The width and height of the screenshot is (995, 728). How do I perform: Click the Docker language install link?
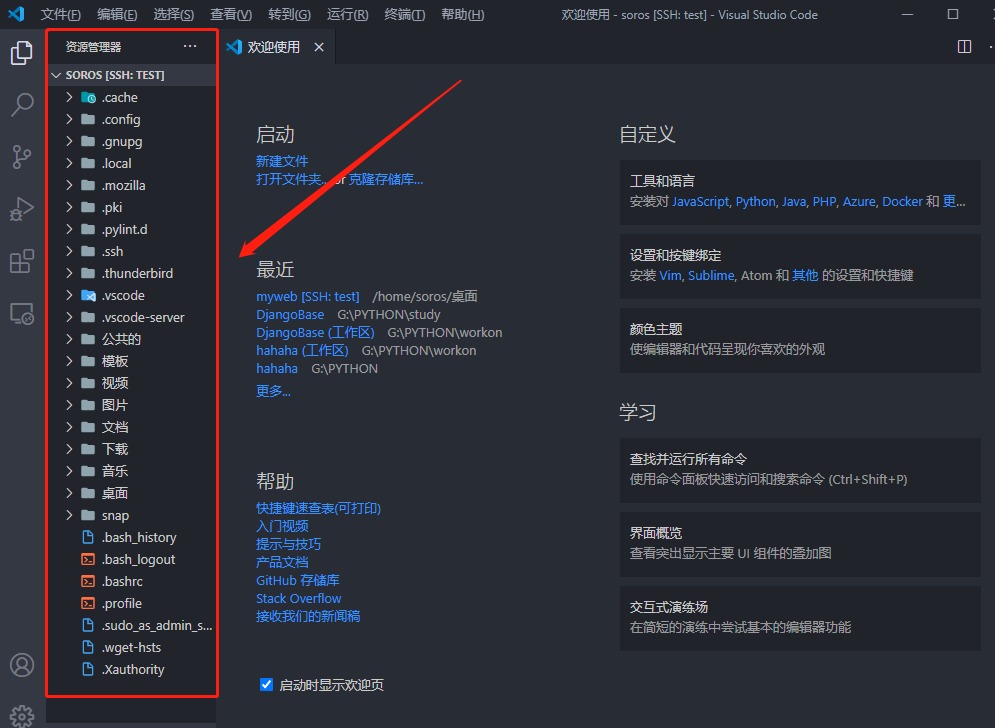[x=902, y=202]
